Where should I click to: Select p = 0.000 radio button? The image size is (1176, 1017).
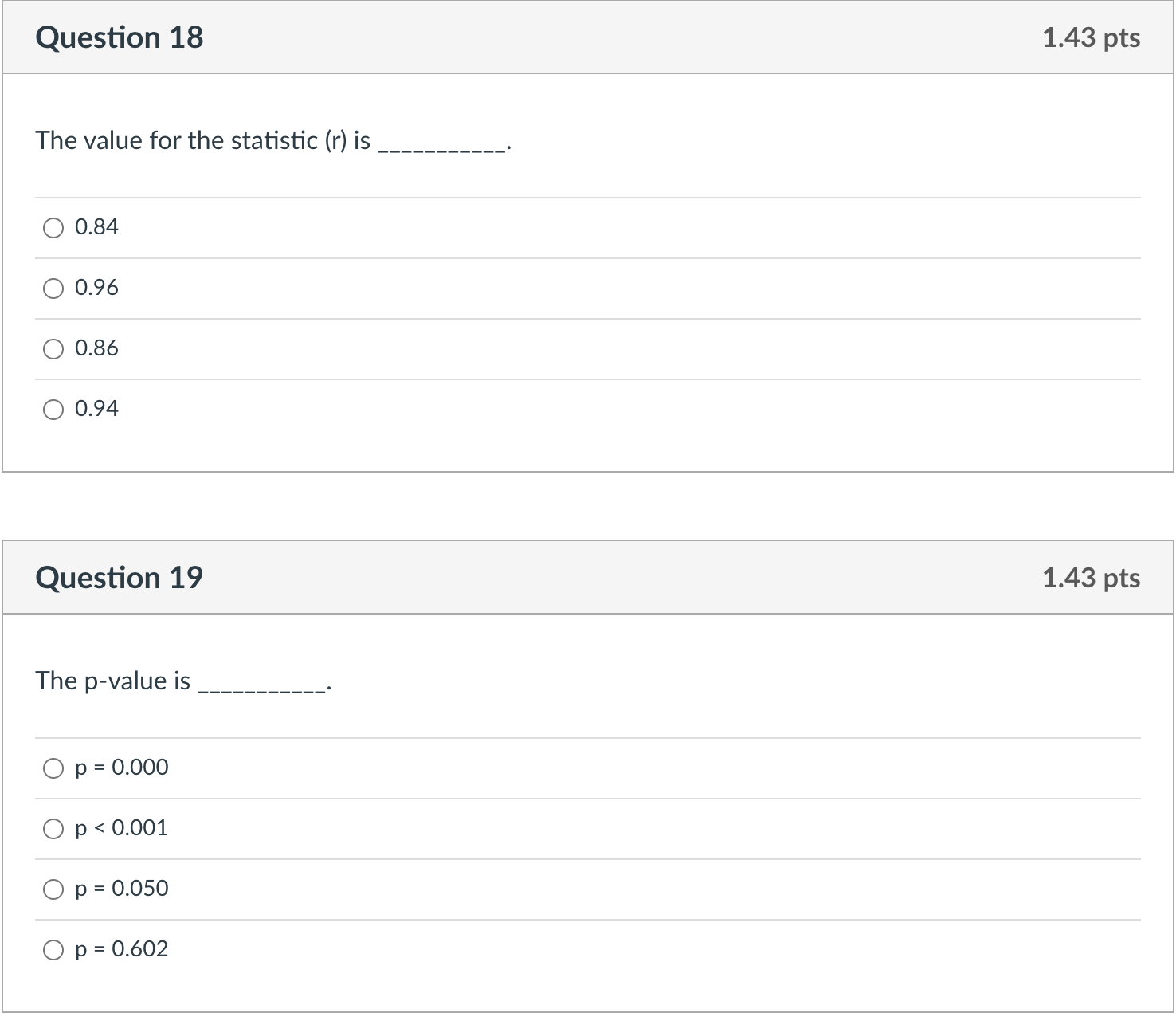pos(53,768)
